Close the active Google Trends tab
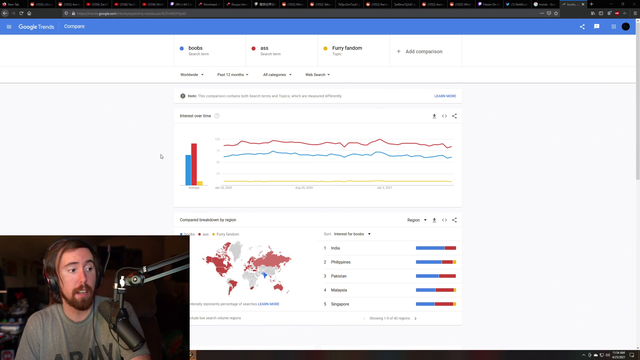The height and width of the screenshot is (360, 640). pyautogui.click(x=583, y=4)
